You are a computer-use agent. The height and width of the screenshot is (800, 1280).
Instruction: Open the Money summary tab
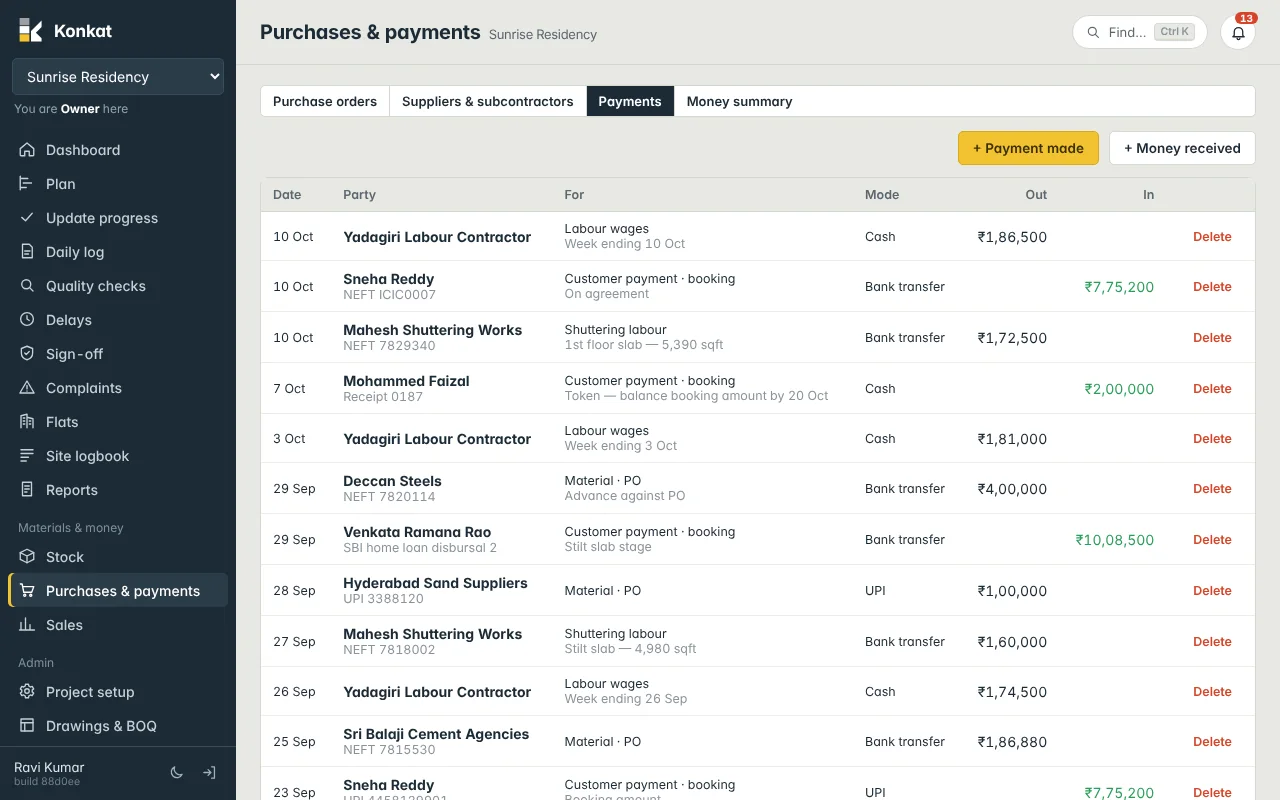click(739, 101)
